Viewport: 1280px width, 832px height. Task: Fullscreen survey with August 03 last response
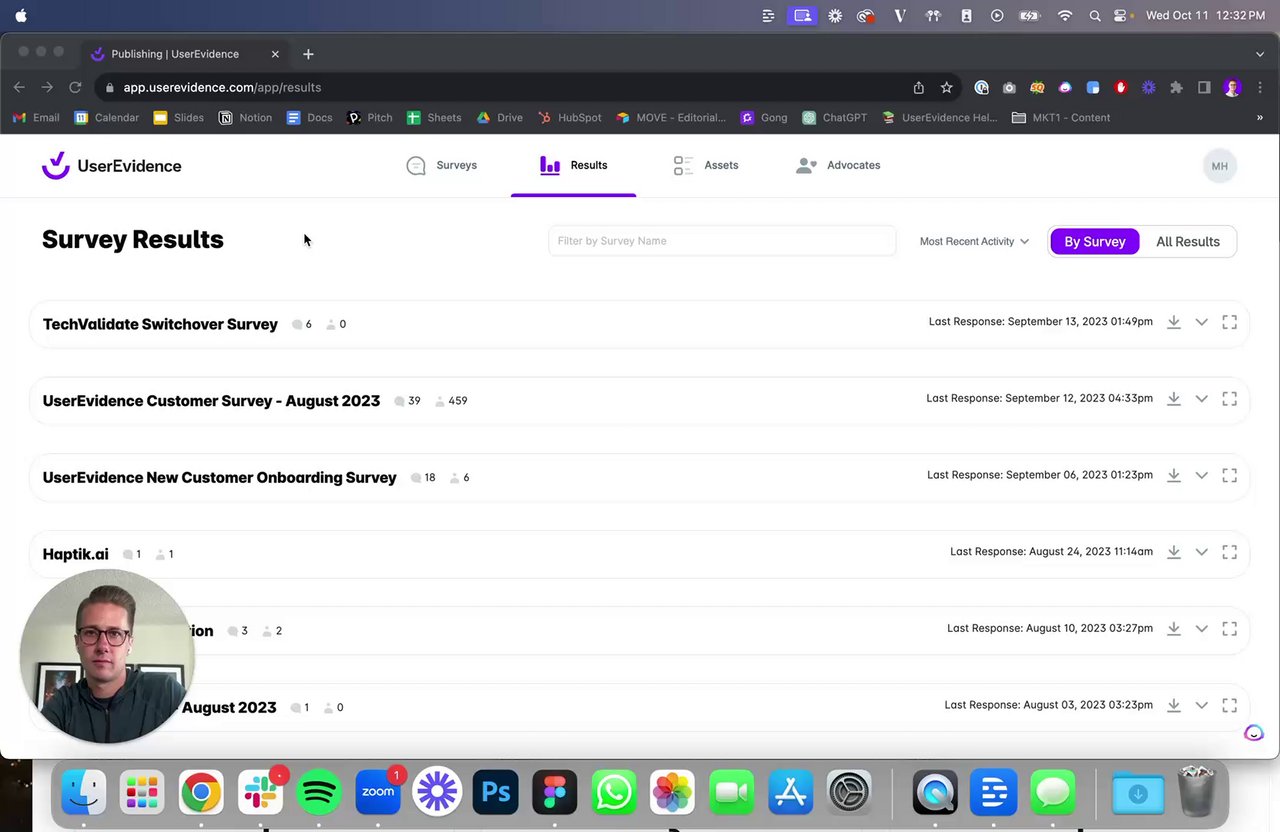pos(1230,705)
